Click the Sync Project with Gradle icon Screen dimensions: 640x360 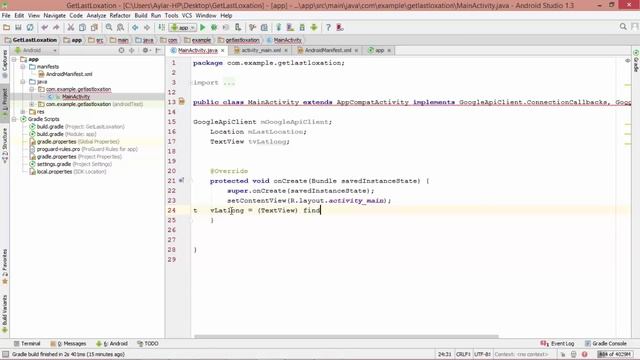(x=279, y=27)
